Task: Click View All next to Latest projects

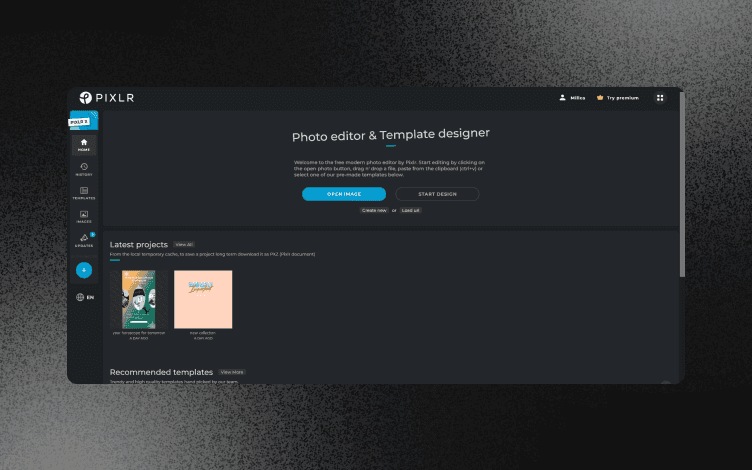Action: coord(184,245)
